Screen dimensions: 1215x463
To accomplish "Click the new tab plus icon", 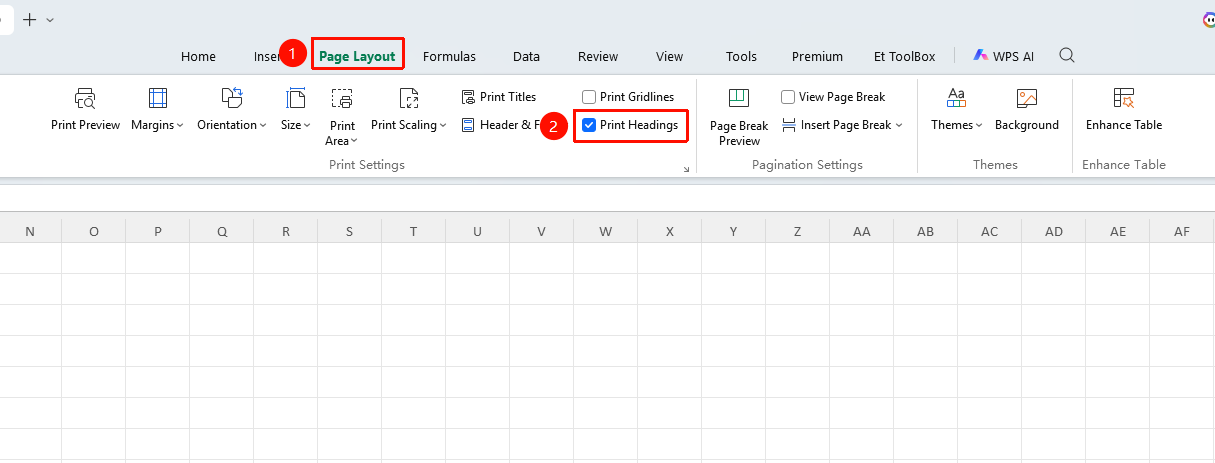I will click(29, 19).
